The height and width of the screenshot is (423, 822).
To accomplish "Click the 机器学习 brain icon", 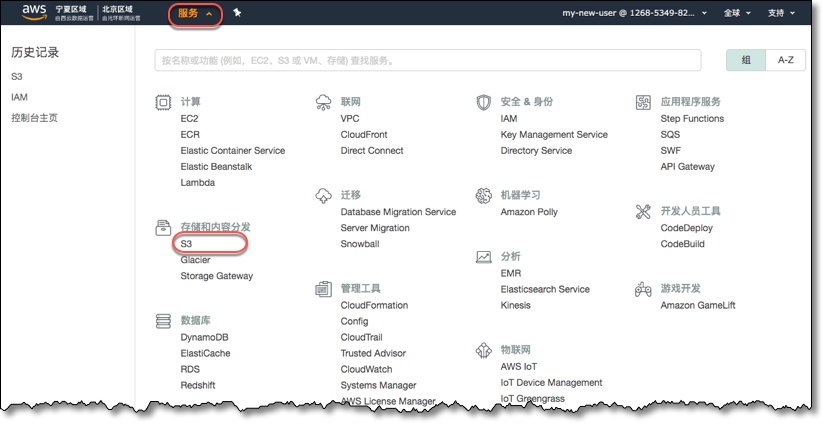I will [x=483, y=196].
